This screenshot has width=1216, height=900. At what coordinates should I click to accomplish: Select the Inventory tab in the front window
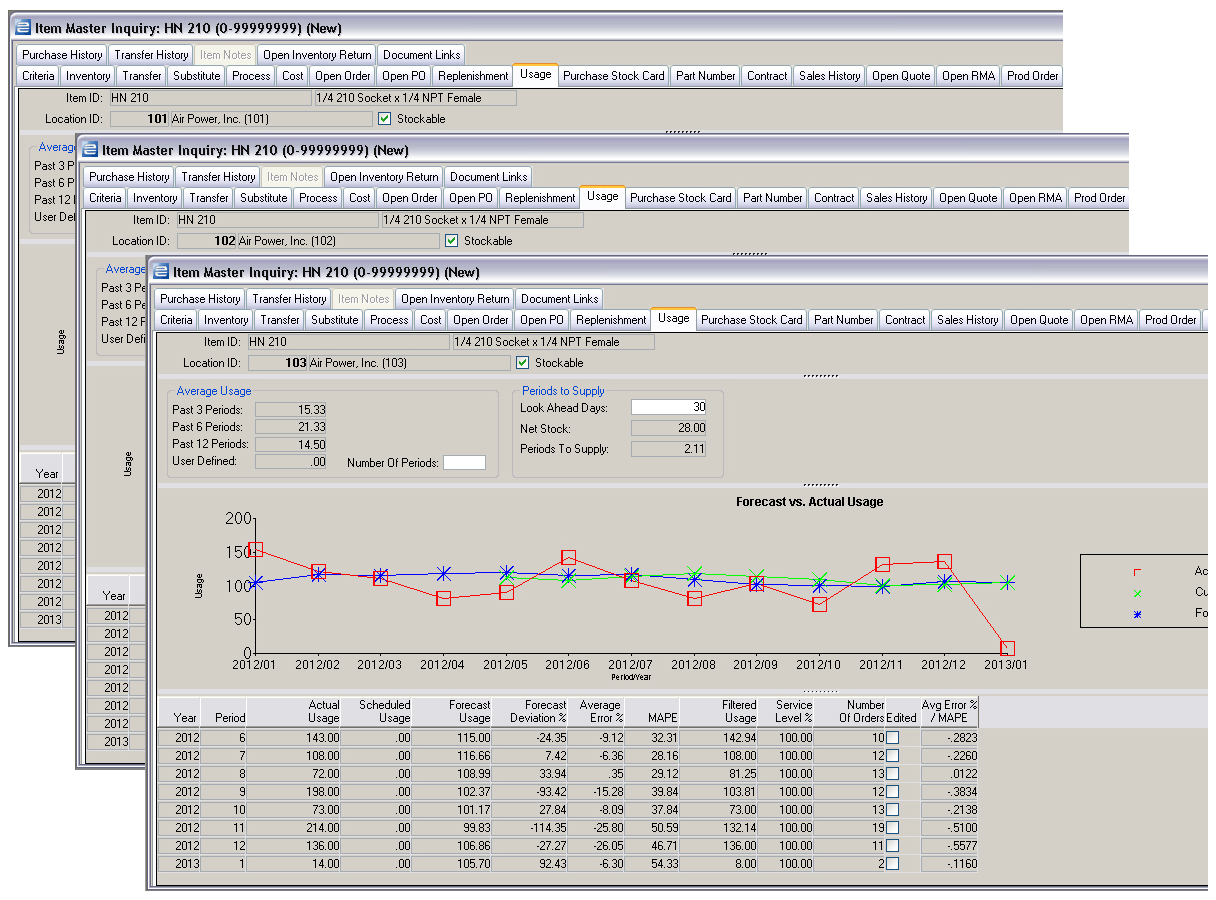[226, 319]
